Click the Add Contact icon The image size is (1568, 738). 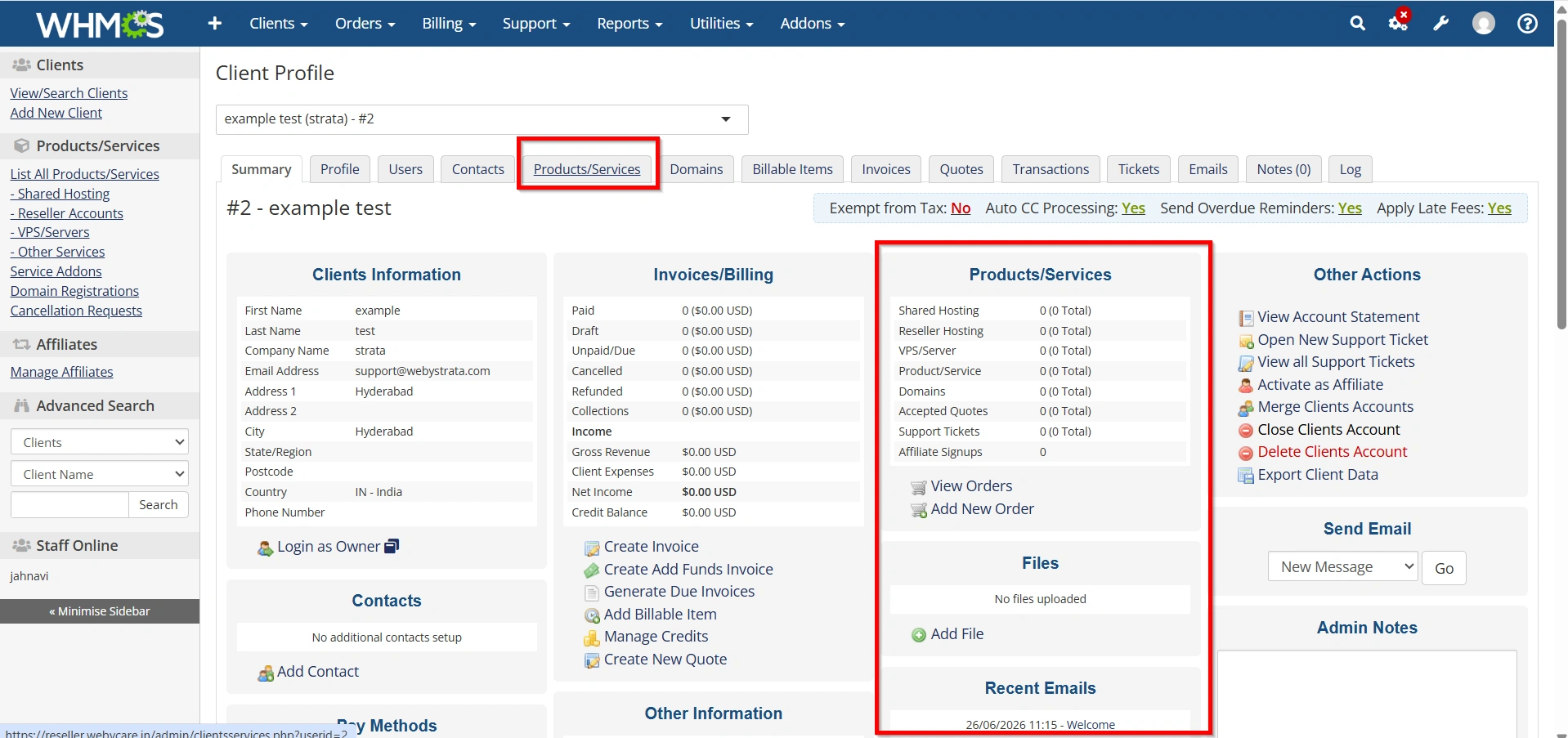266,673
